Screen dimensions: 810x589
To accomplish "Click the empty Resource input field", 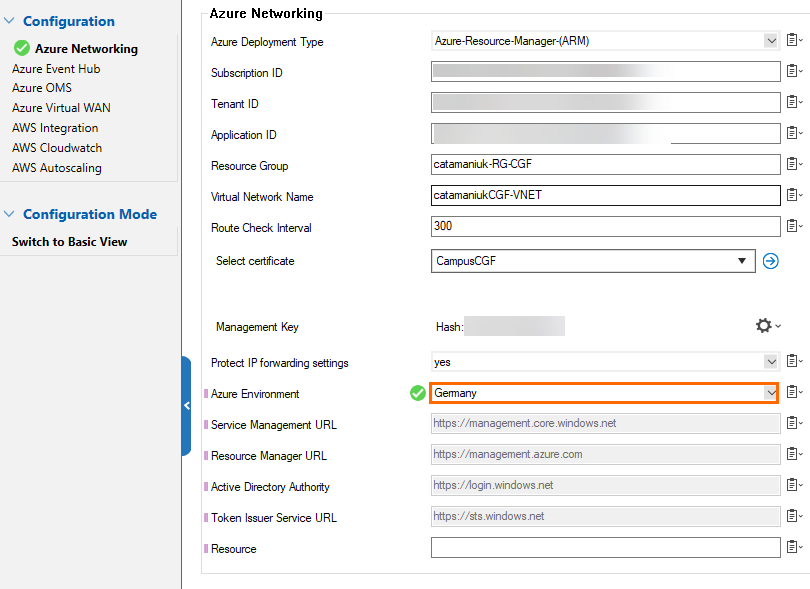I will (x=605, y=547).
